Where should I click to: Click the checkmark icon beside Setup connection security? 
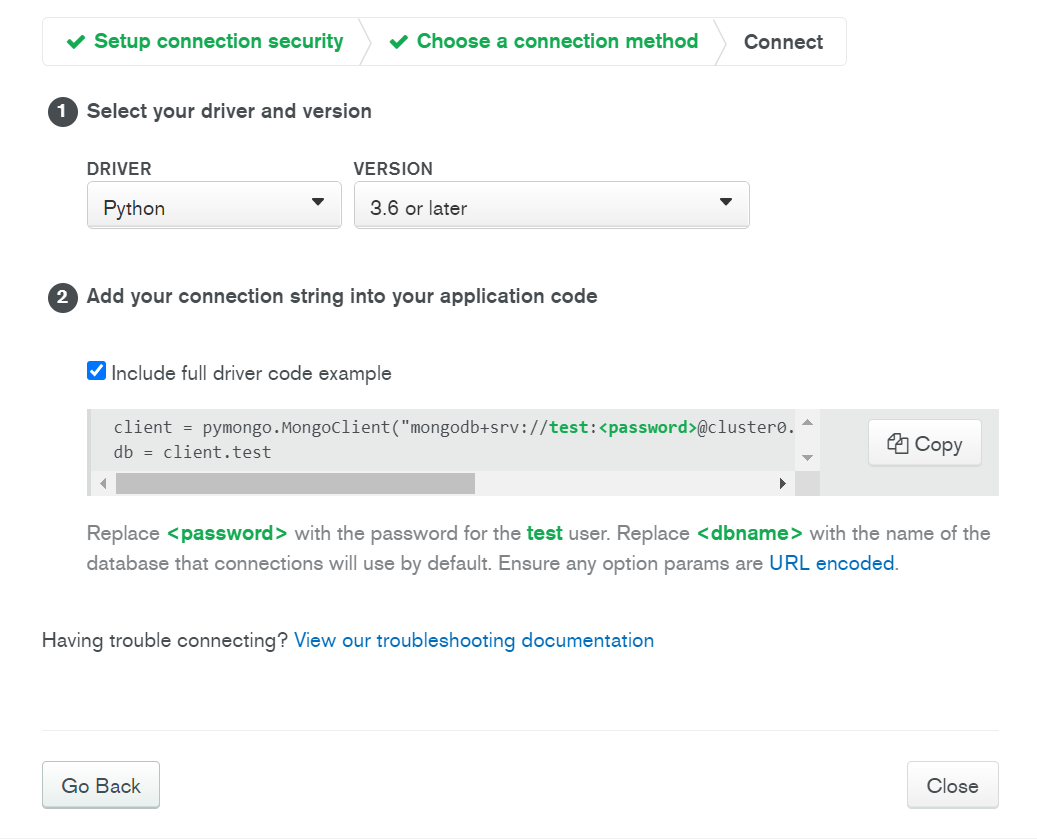click(x=75, y=42)
